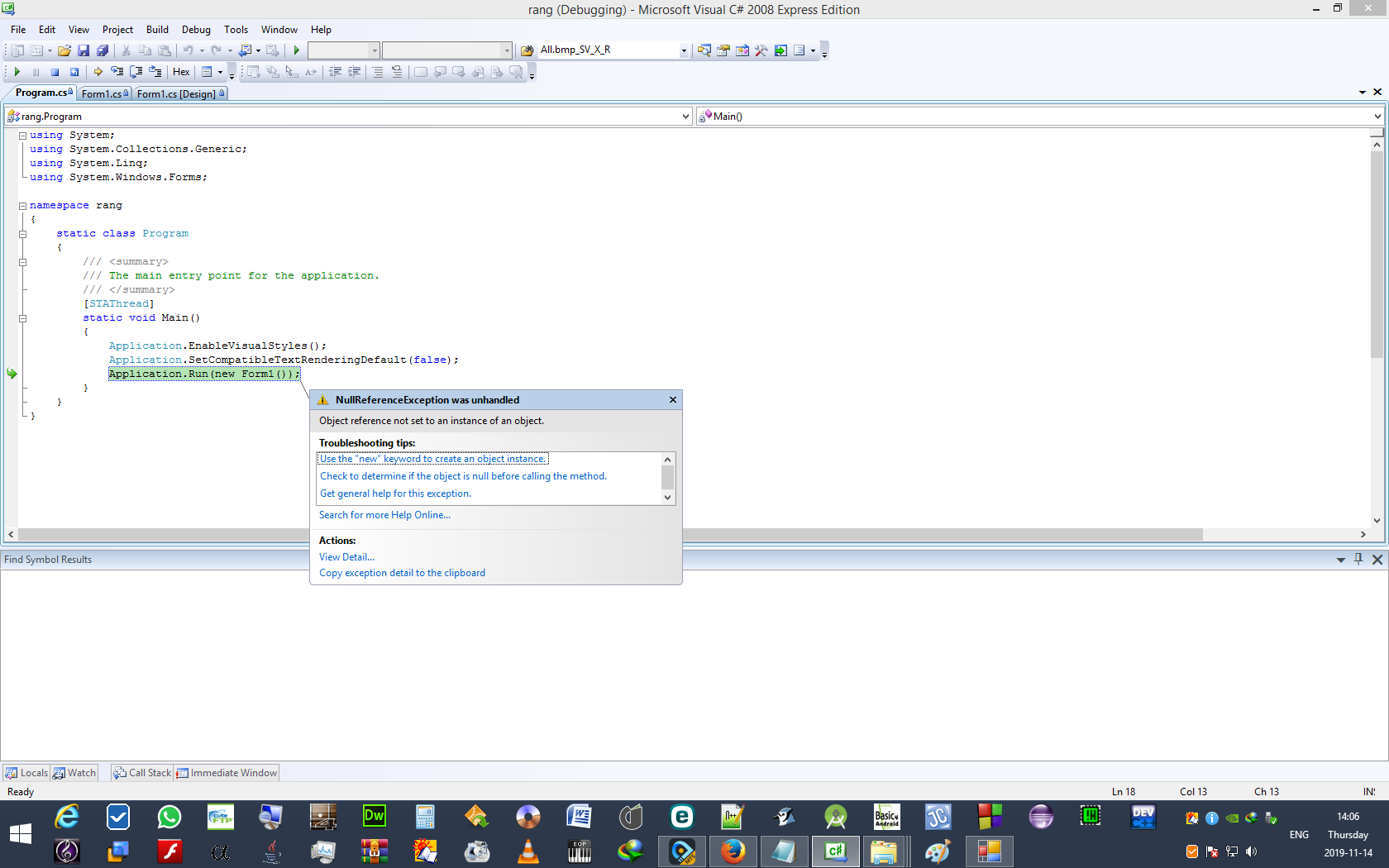Click the Open File toolbar icon

[64, 50]
